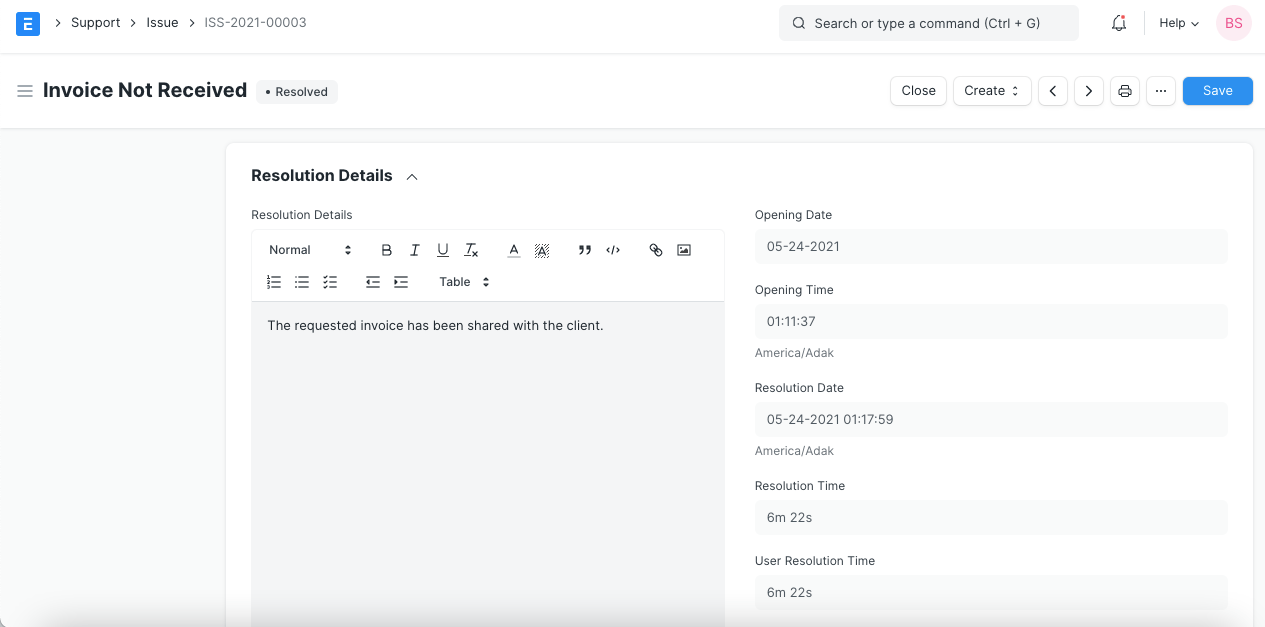Insert an image into Resolution Details

(x=684, y=250)
